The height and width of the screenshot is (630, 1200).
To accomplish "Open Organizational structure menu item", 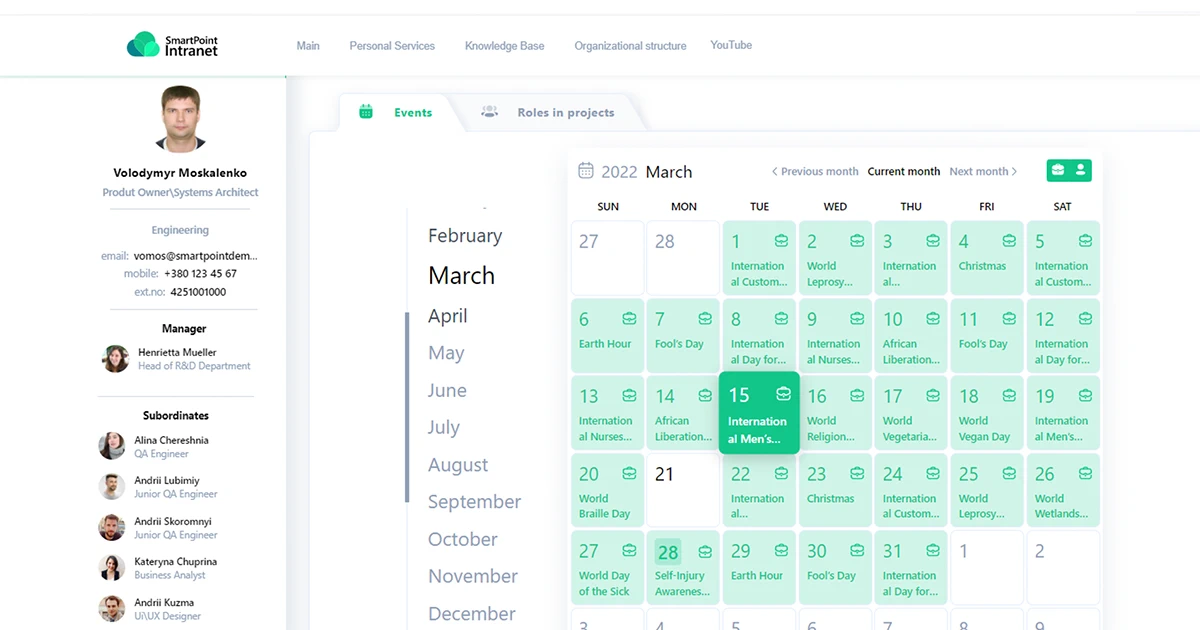I will pyautogui.click(x=630, y=46).
